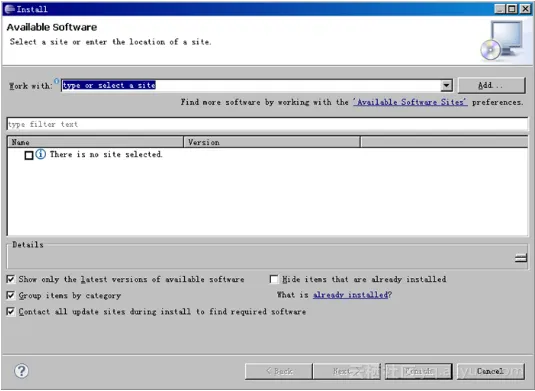Toggle Group items by category checkbox

11,295
